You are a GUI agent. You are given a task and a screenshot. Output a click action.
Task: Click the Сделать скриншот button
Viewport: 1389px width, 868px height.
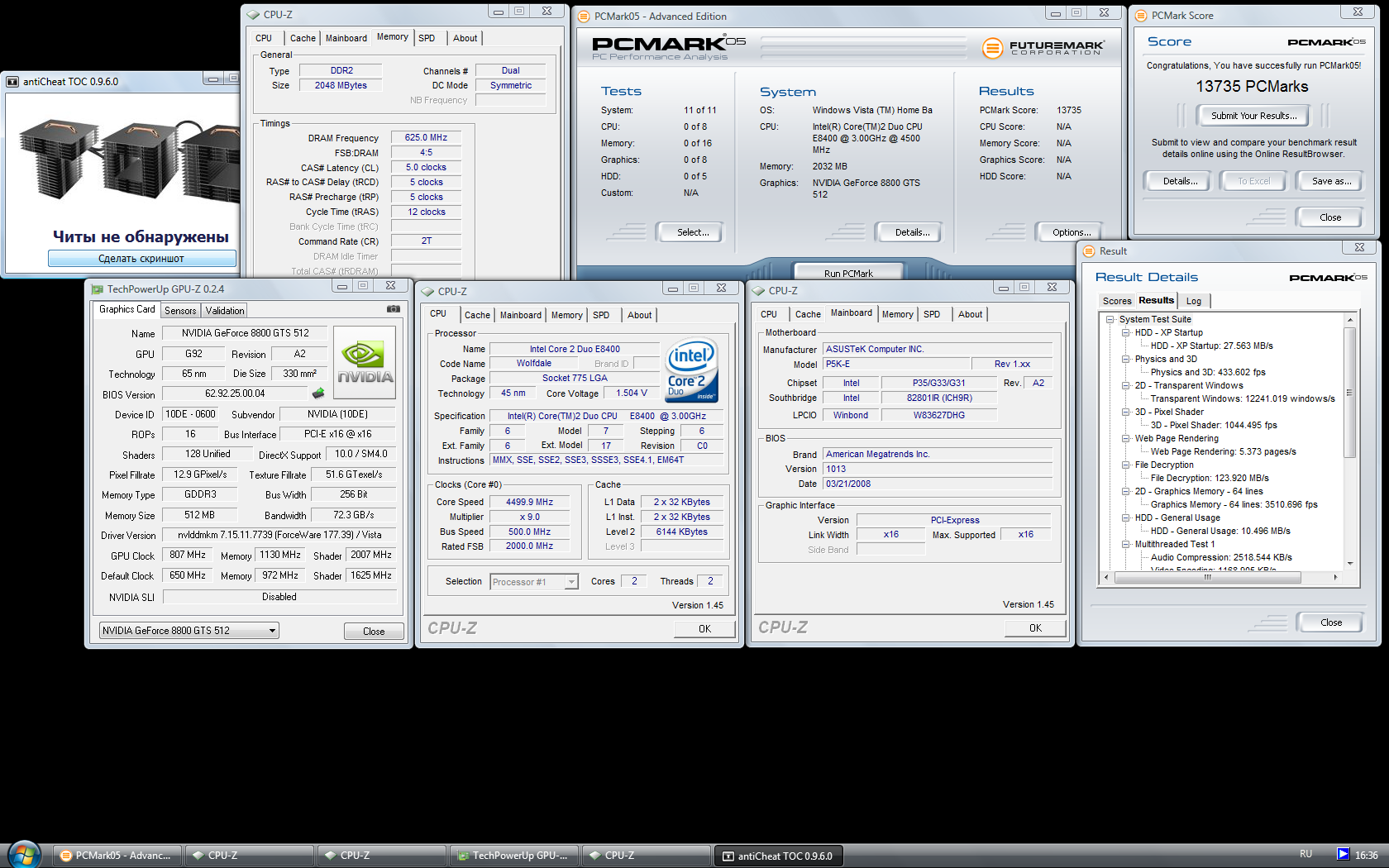(141, 259)
